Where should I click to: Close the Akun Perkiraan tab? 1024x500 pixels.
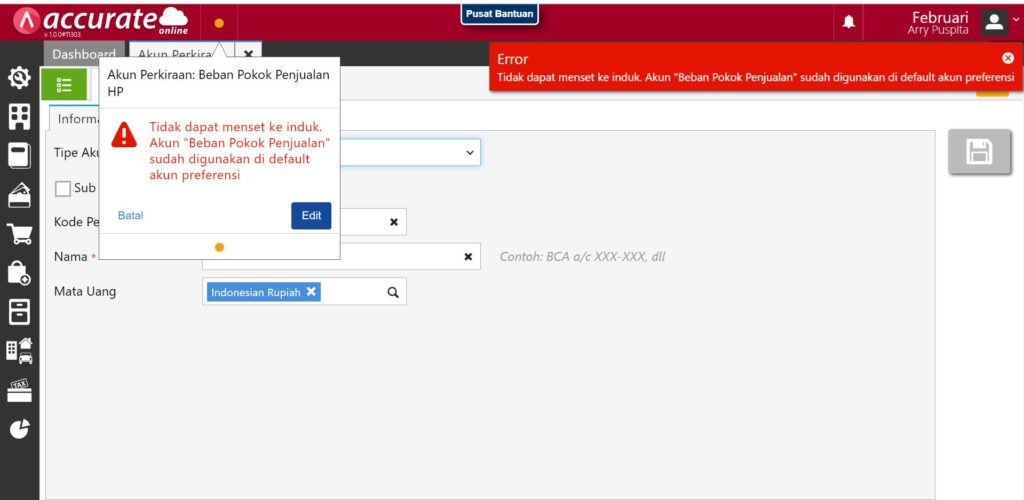click(x=248, y=54)
